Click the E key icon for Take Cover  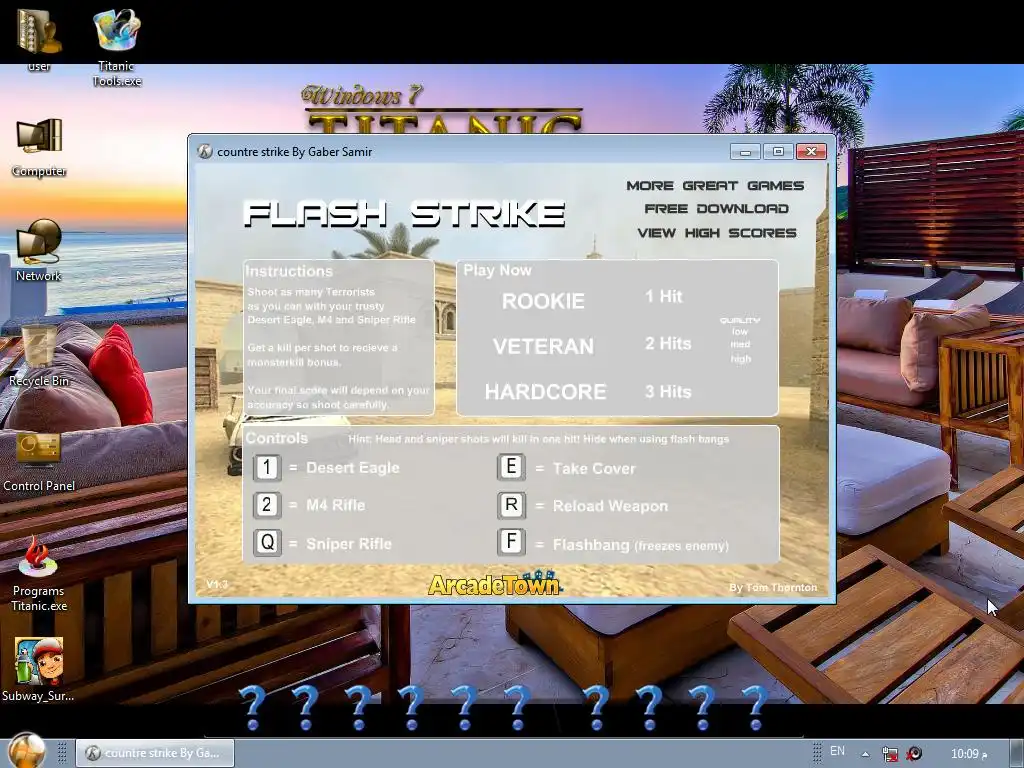coord(511,467)
